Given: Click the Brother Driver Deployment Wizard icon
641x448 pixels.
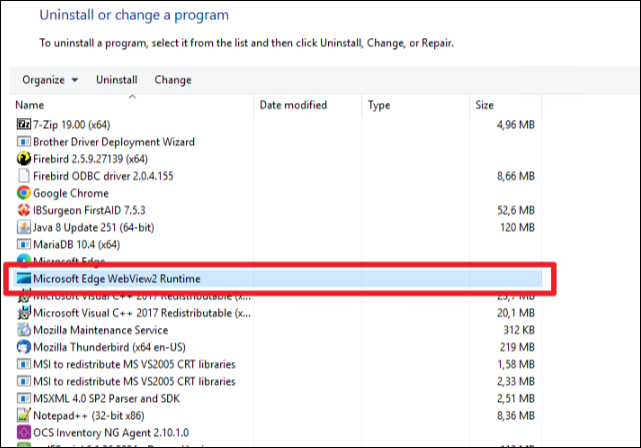Looking at the screenshot, I should [24, 141].
